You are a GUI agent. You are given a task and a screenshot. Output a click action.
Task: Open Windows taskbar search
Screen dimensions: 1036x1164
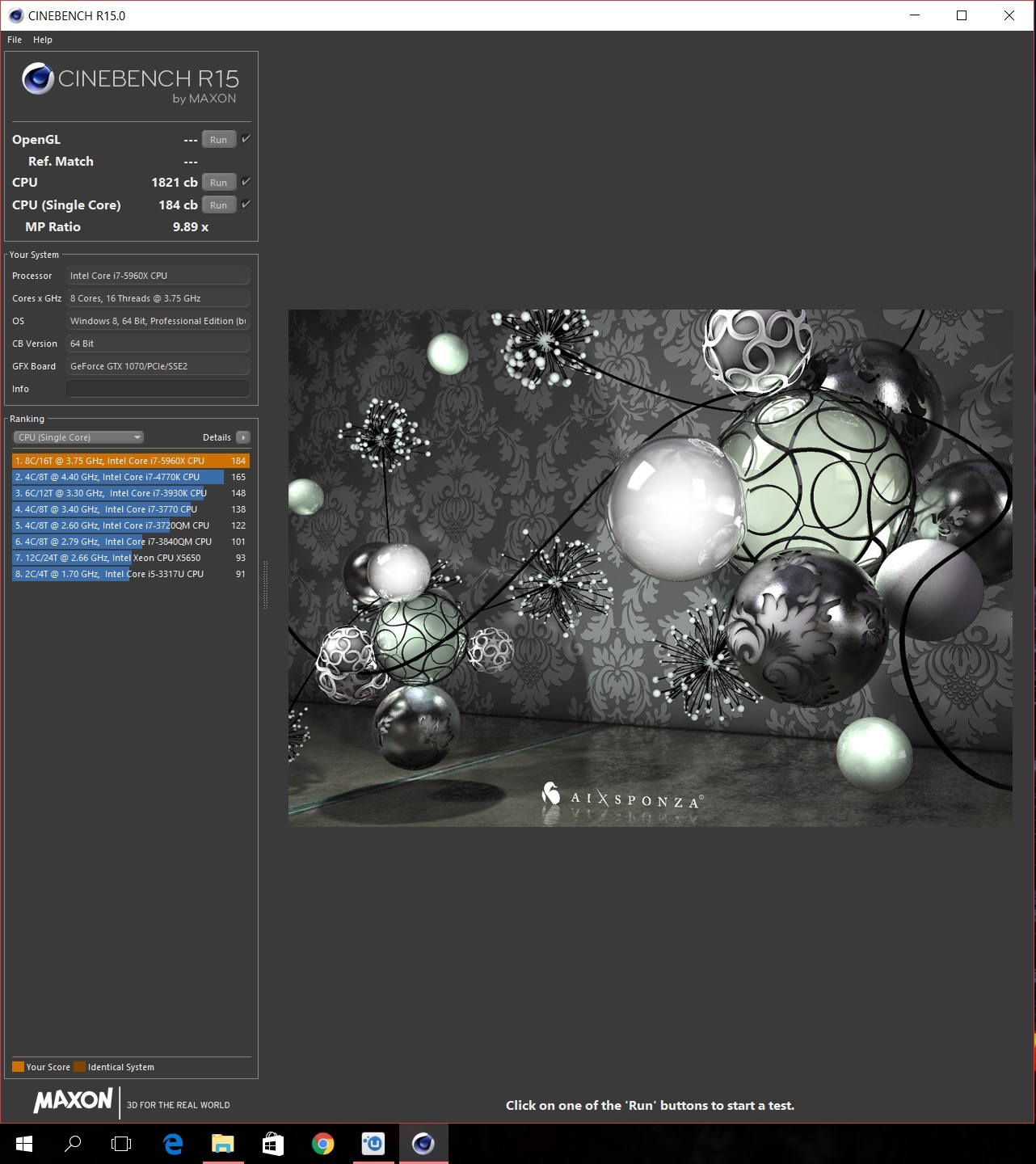point(73,1144)
